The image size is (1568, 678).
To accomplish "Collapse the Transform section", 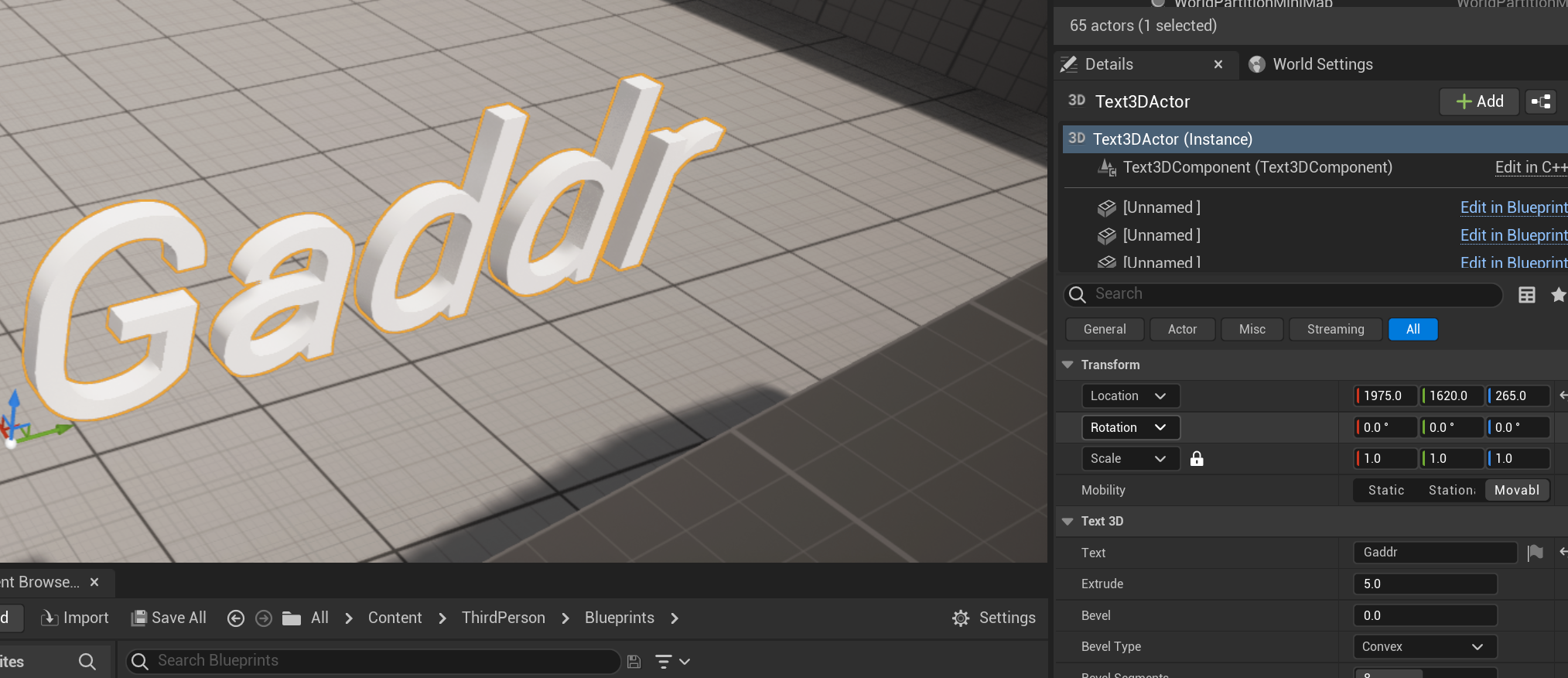I will pyautogui.click(x=1068, y=365).
